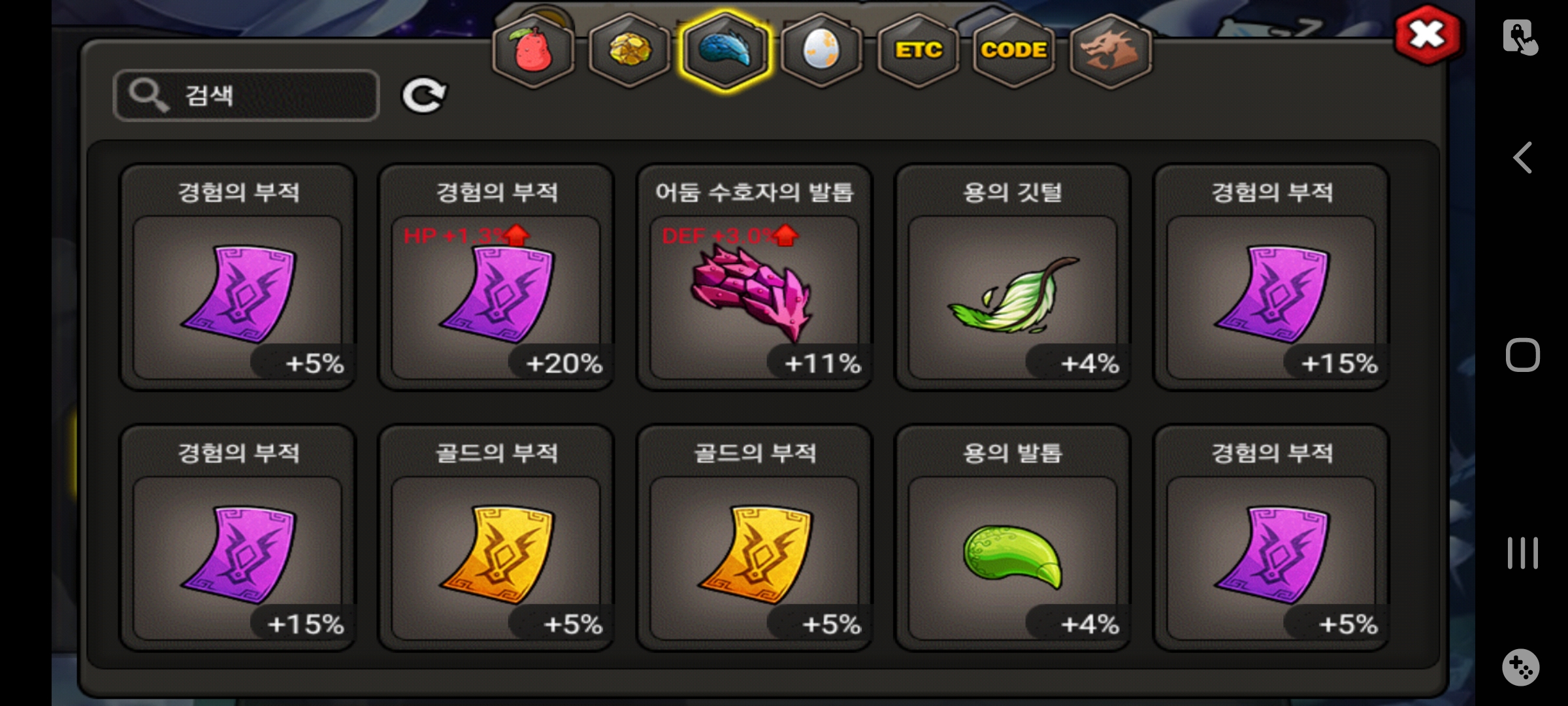Image resolution: width=1568 pixels, height=706 pixels.
Task: Open the spotted egg tab
Action: (821, 51)
